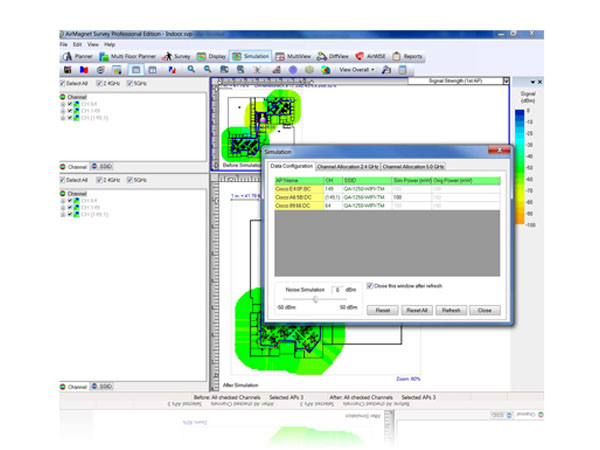Open the Help menu
This screenshot has height=450, width=600.
[109, 44]
